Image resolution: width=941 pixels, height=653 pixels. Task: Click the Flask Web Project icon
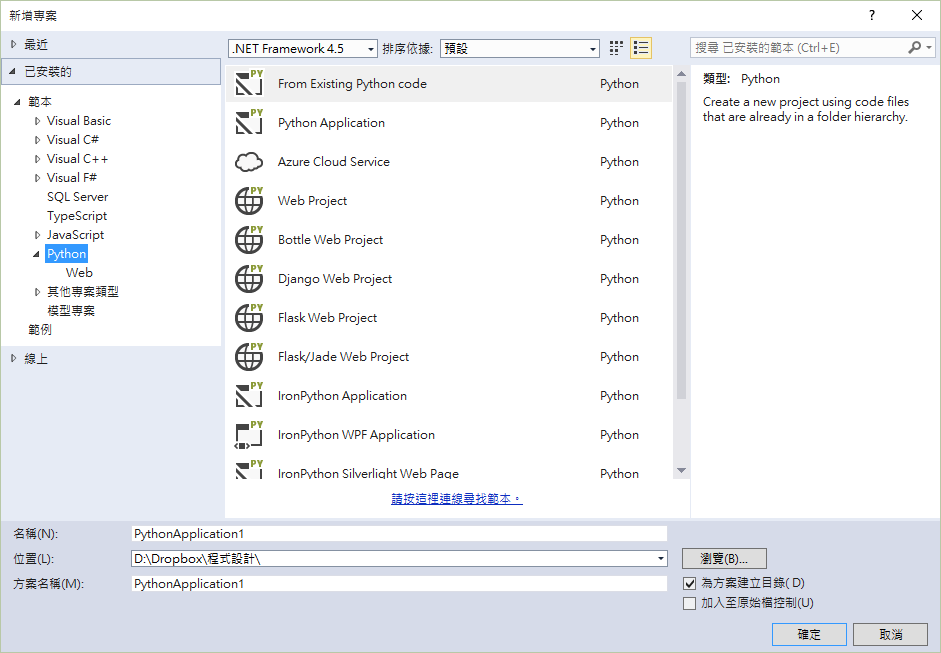point(249,317)
